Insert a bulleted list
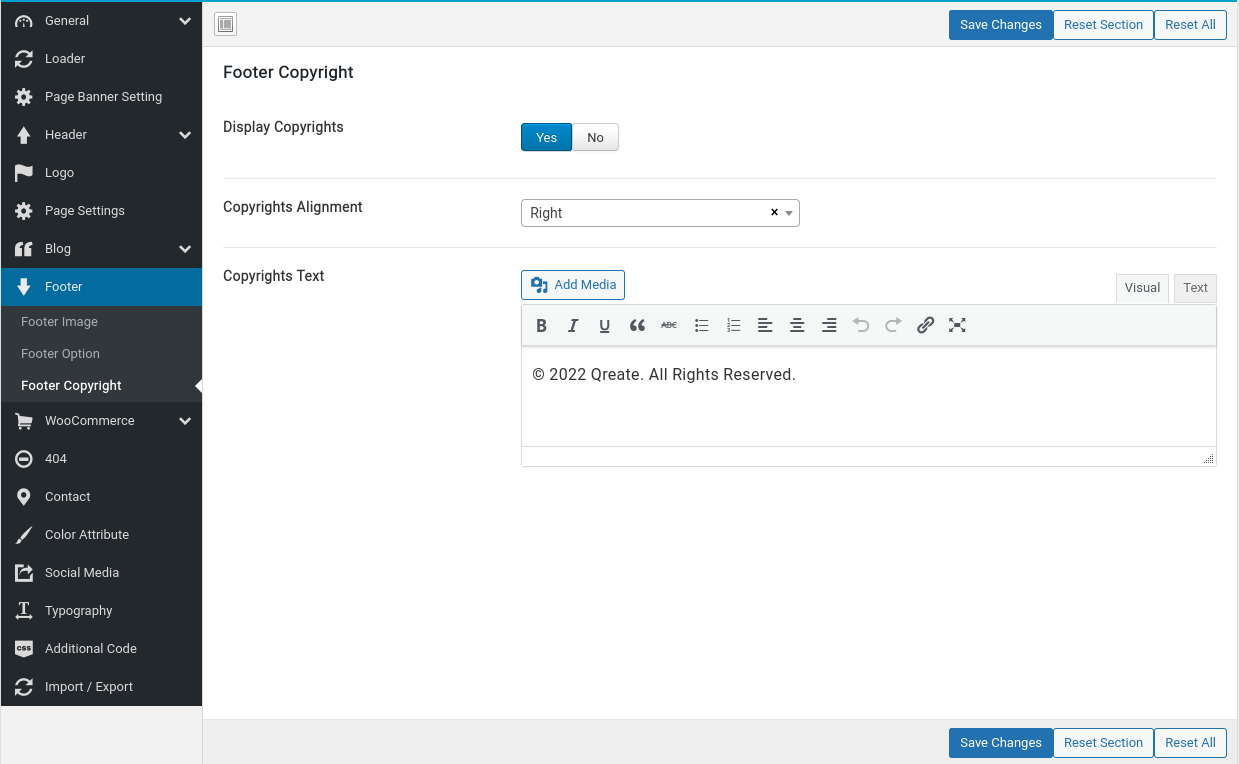 701,325
